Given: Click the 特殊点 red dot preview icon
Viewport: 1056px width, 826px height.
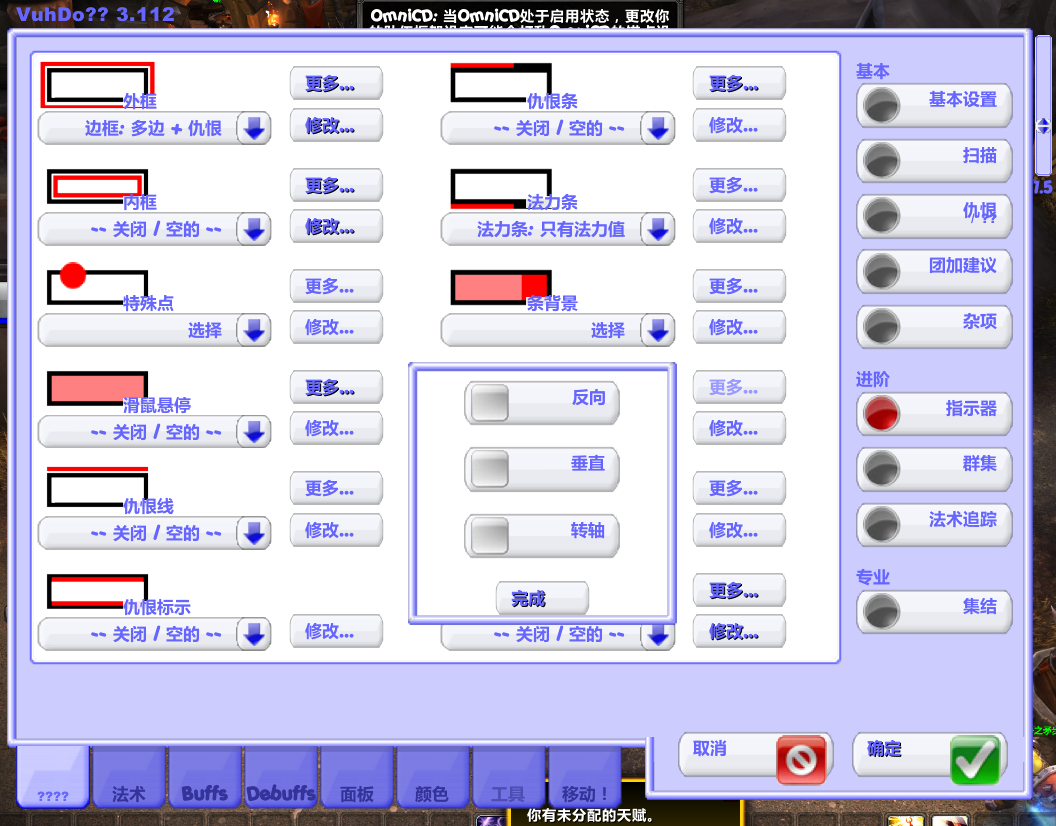Looking at the screenshot, I should (x=97, y=284).
